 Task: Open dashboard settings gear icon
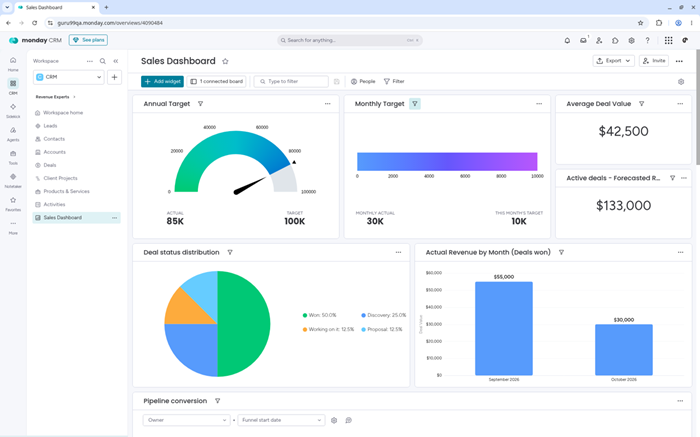point(681,82)
